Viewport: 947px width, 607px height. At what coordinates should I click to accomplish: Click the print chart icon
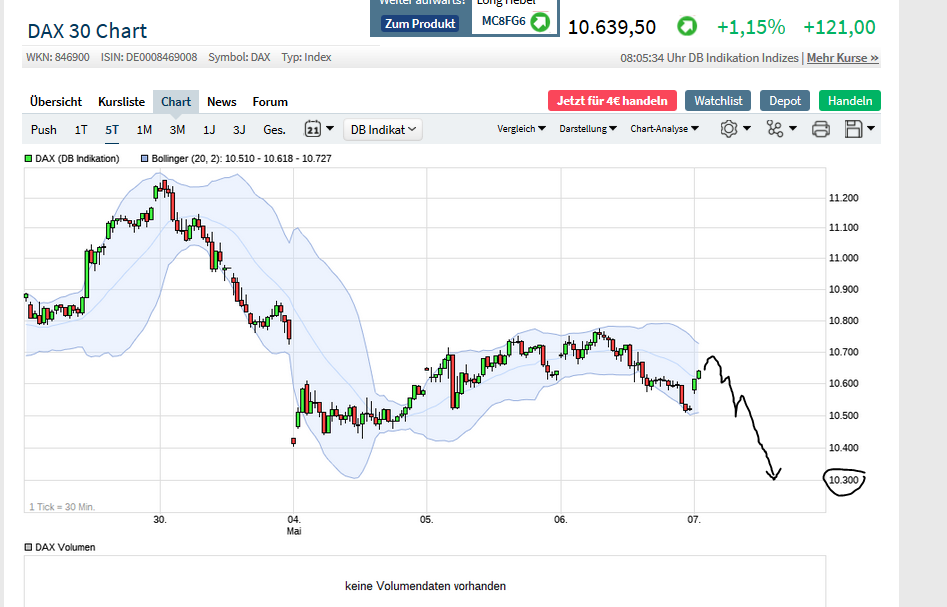pyautogui.click(x=820, y=129)
